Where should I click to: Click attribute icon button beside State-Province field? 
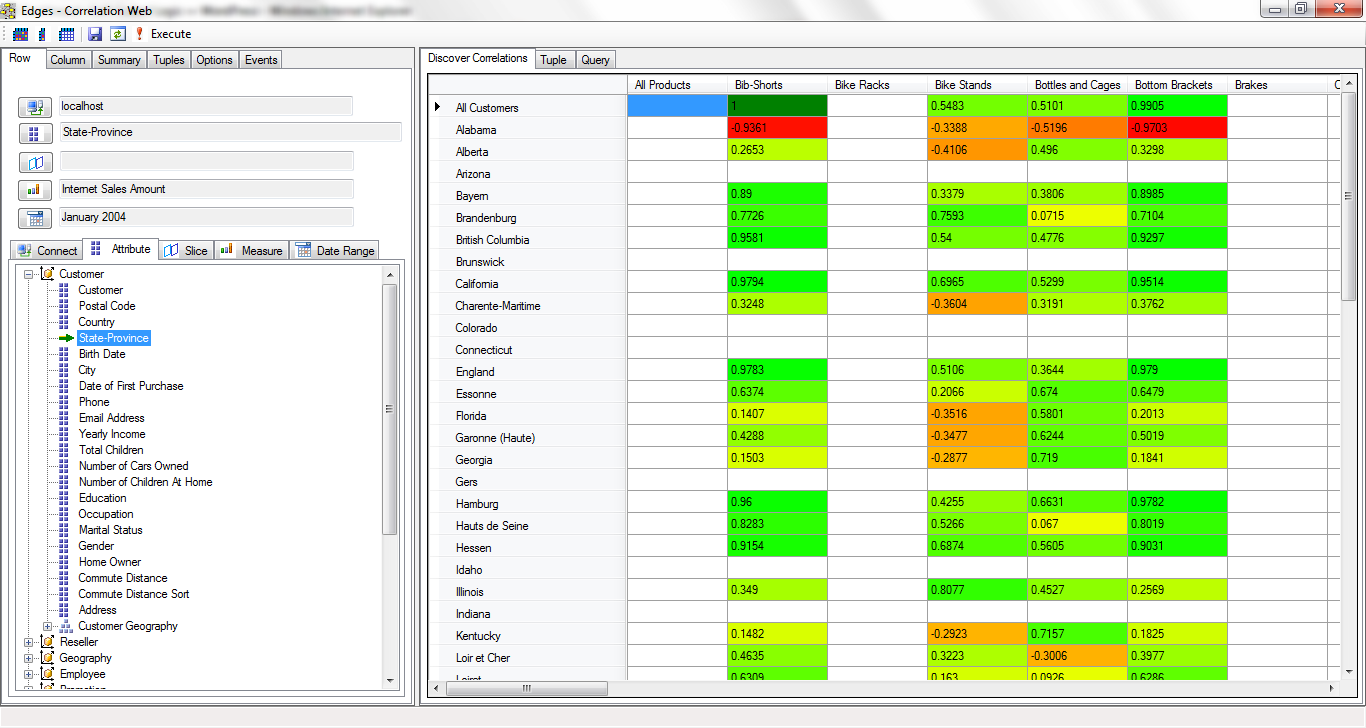click(35, 134)
